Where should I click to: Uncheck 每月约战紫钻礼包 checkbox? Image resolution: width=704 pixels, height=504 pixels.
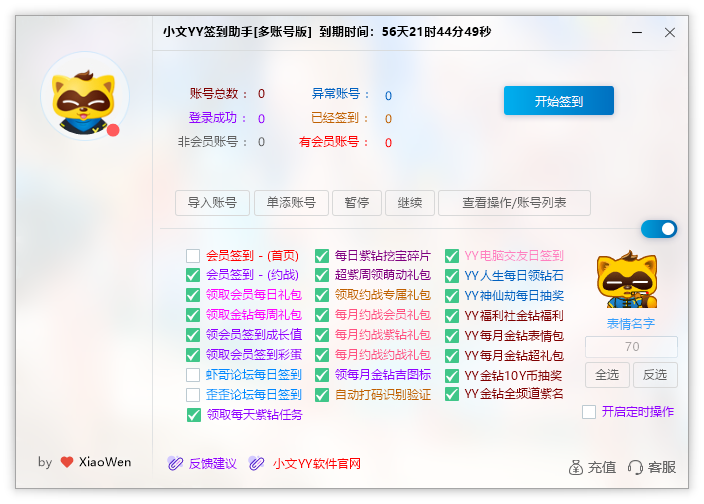(x=322, y=335)
